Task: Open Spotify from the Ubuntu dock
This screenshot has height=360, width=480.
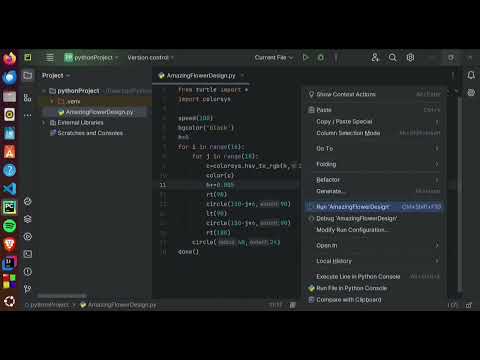Action: tap(9, 226)
